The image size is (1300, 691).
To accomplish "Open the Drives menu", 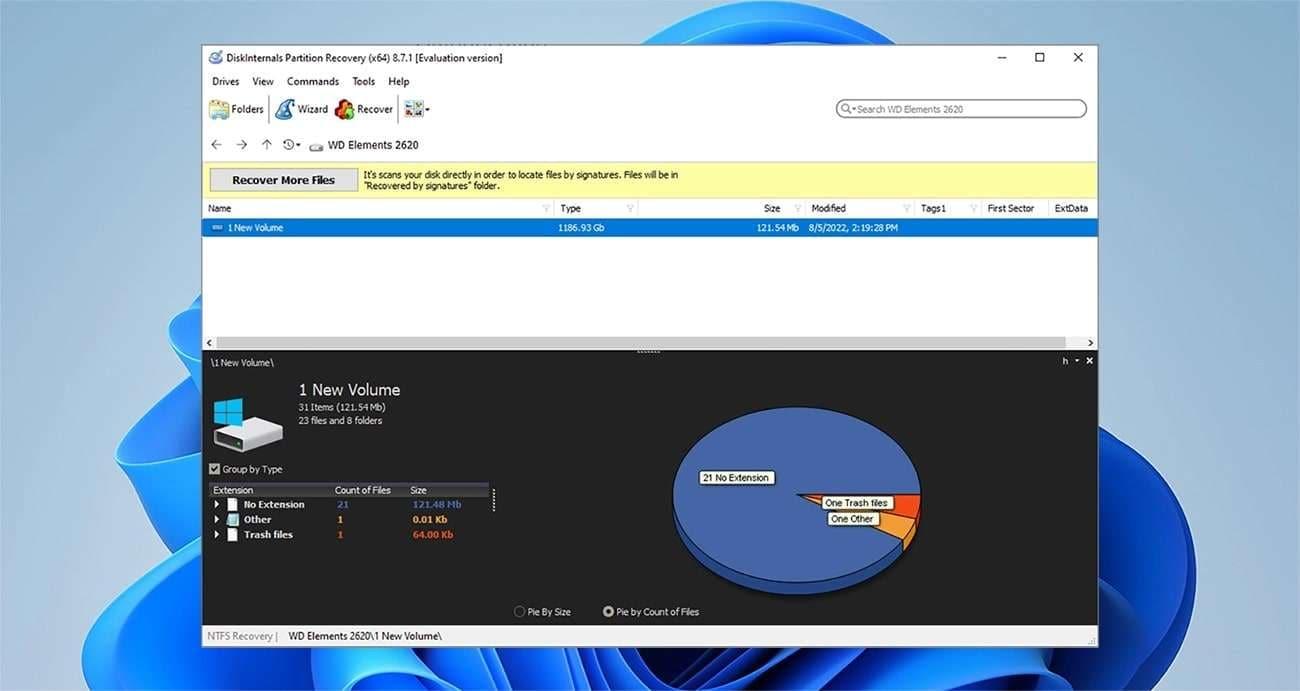I will [225, 82].
